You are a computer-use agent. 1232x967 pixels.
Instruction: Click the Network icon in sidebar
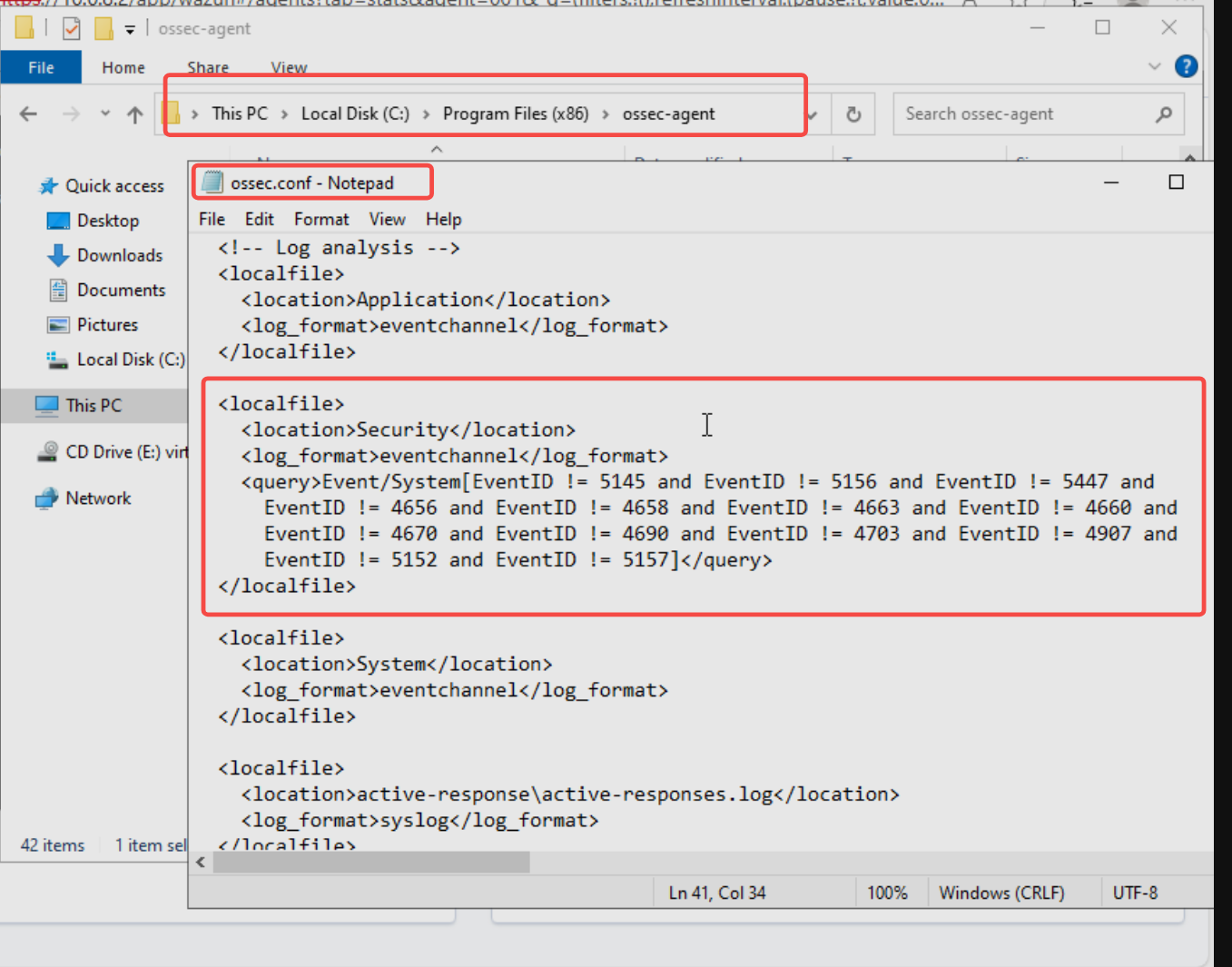46,498
